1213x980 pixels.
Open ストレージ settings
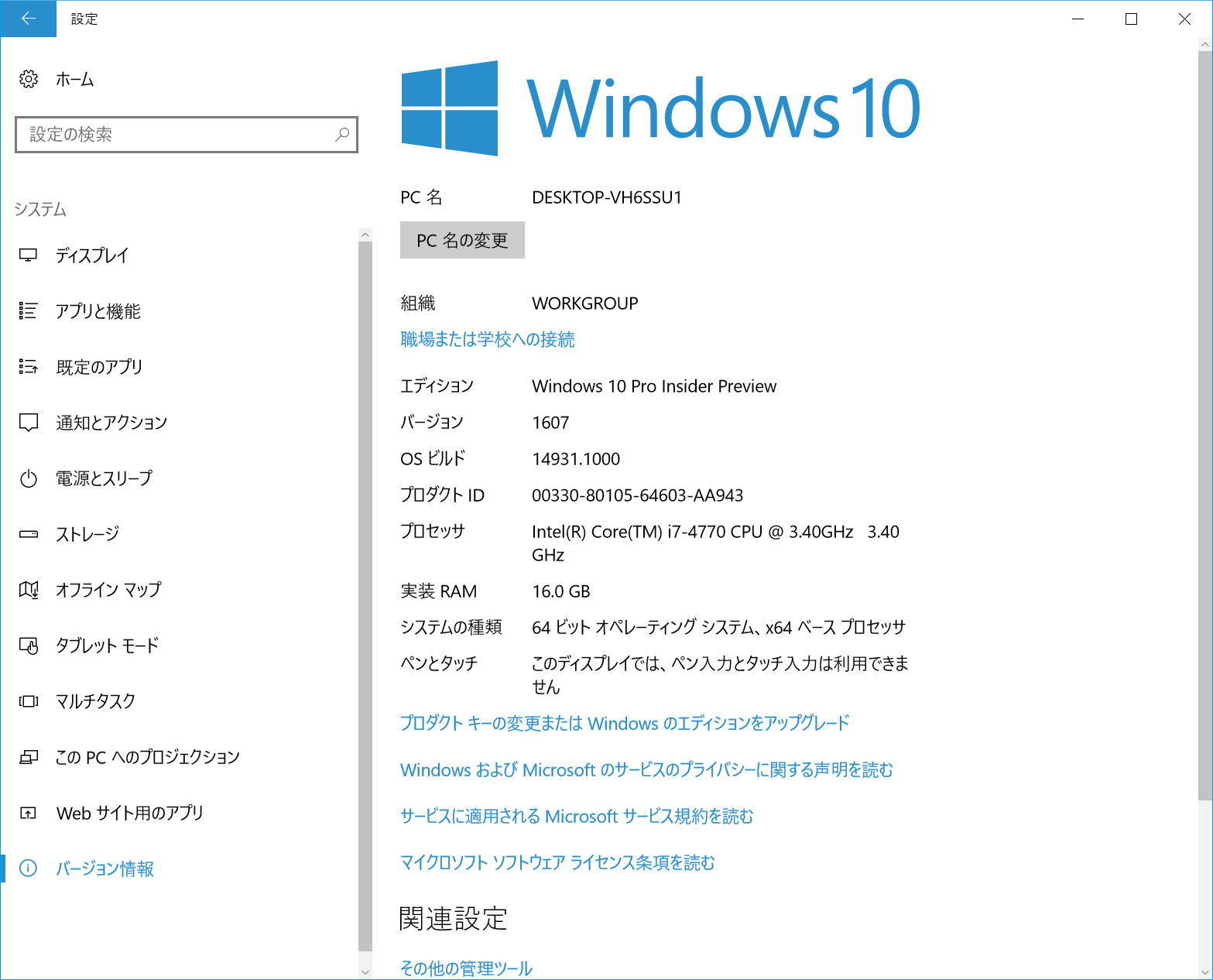click(x=29, y=533)
